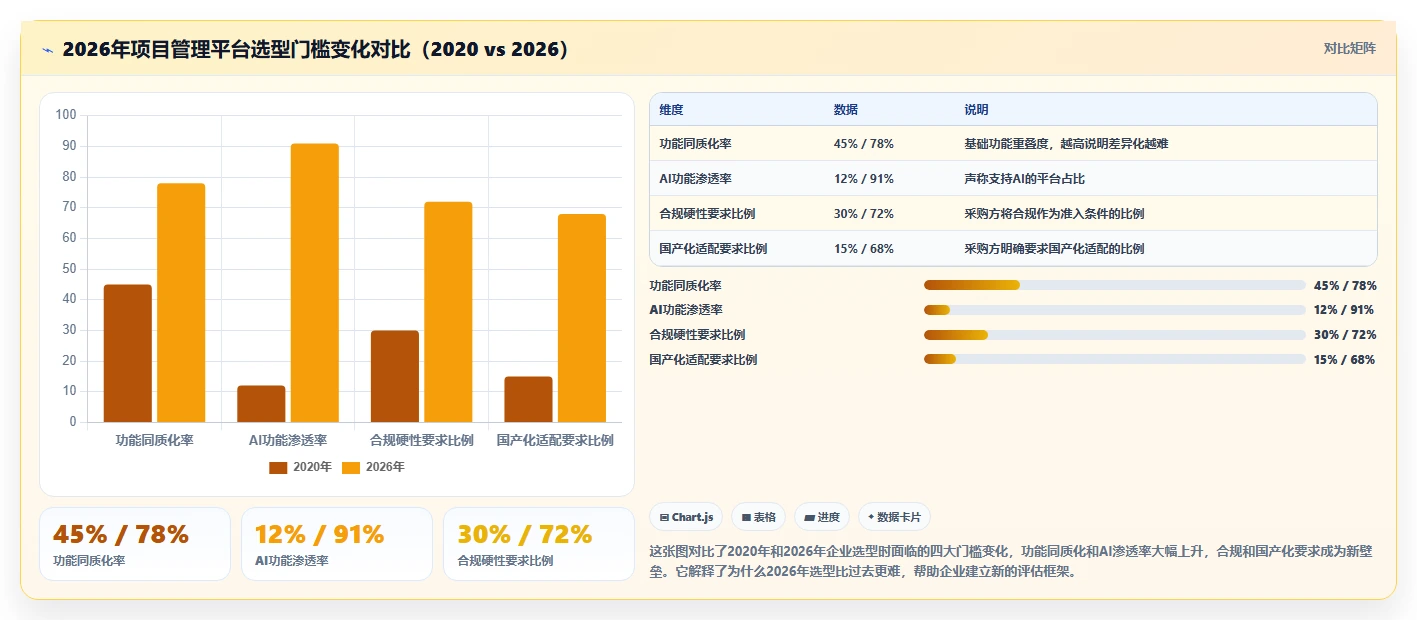Click the 12% / 91% value beside the progress bar
Screen dimensions: 1417x620
[x=1345, y=310]
